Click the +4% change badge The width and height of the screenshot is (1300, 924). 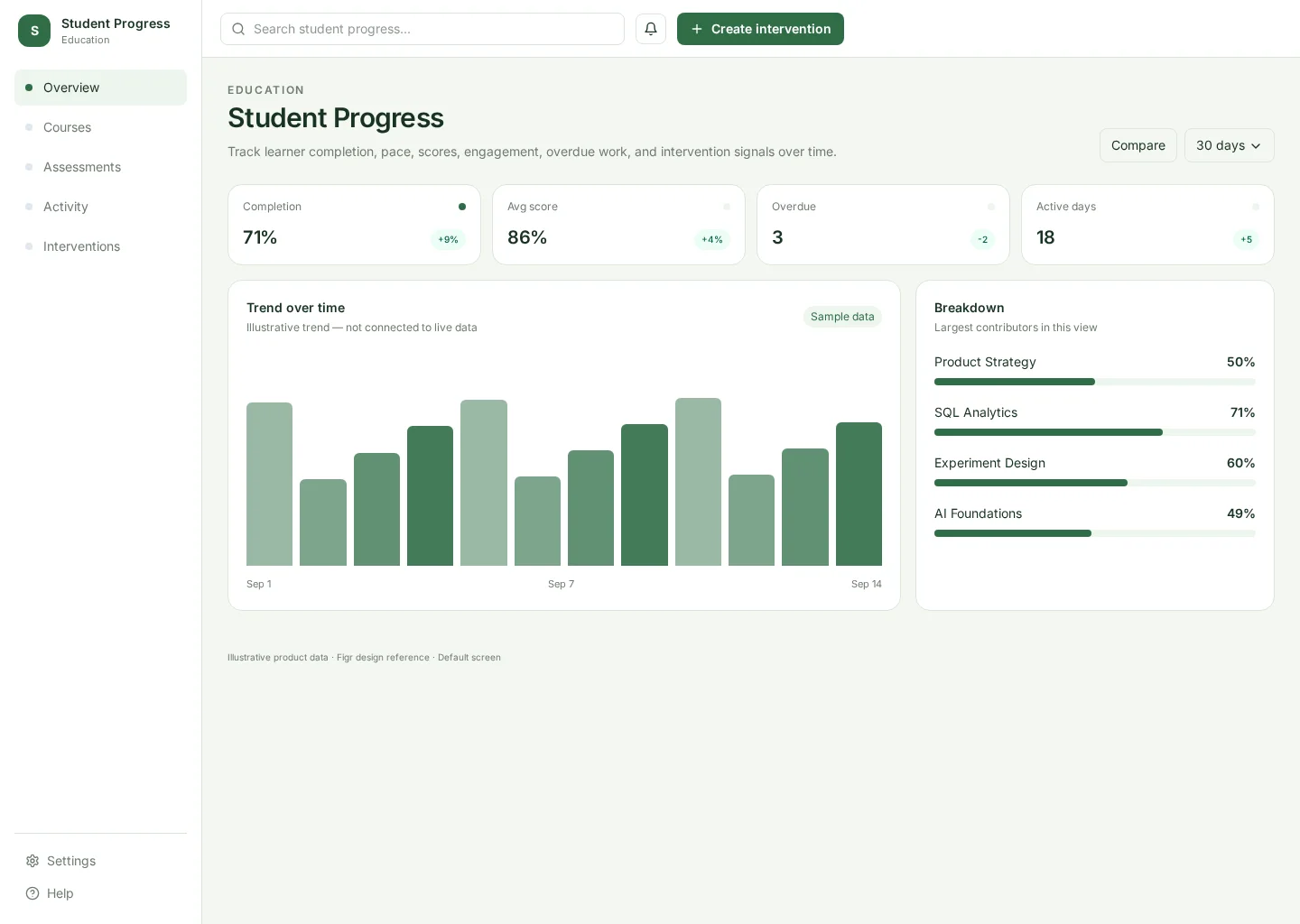coord(712,239)
